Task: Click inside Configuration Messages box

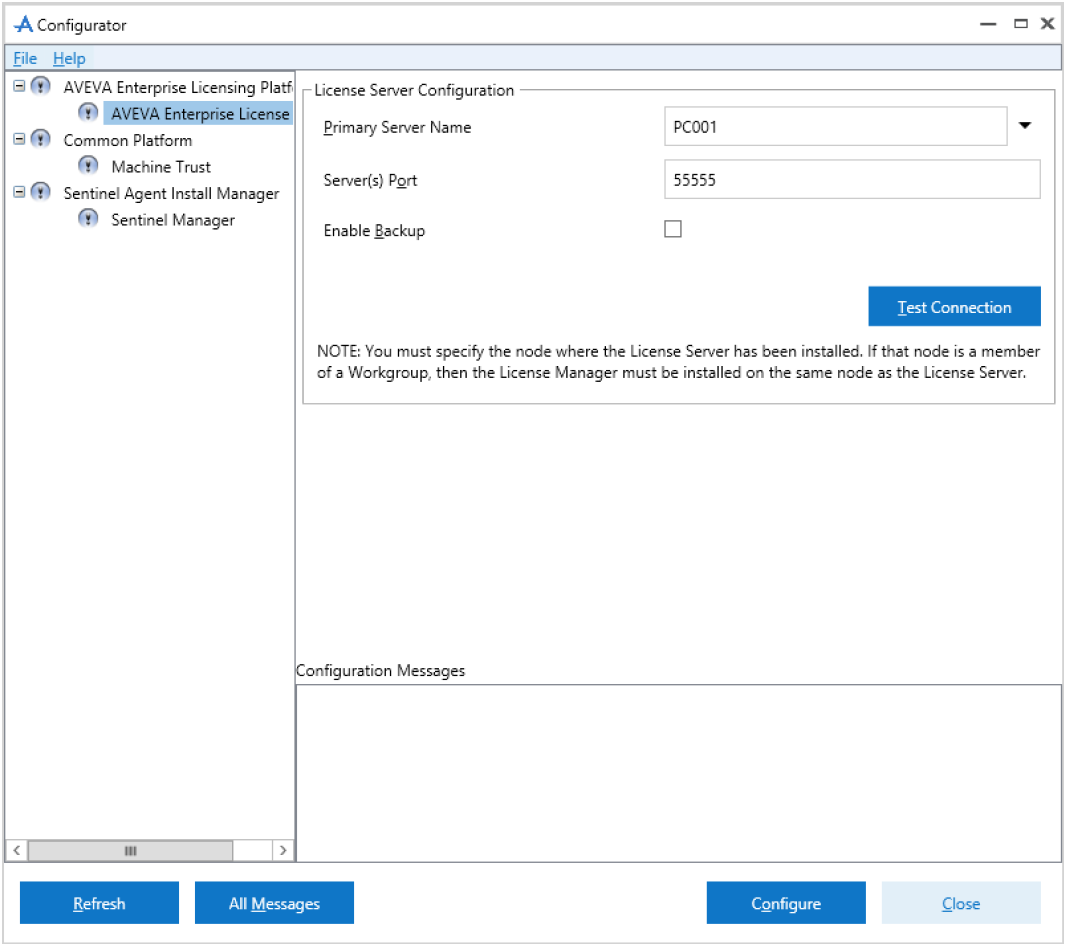Action: [x=681, y=775]
